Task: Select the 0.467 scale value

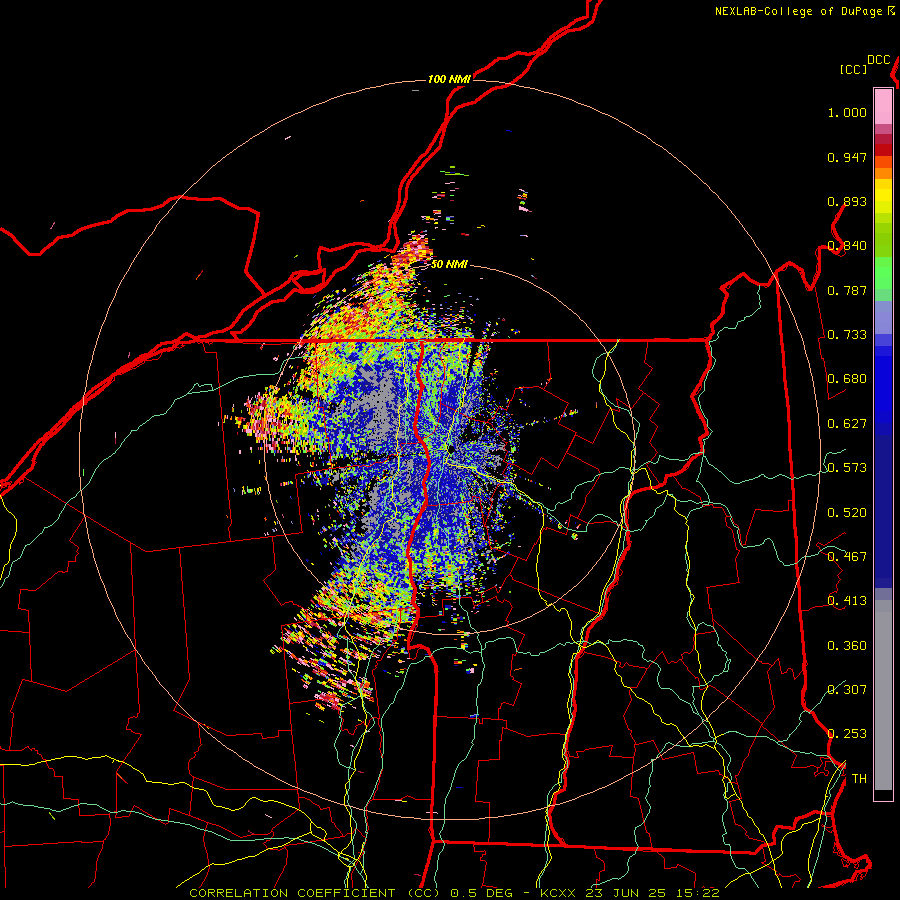Action: (847, 557)
